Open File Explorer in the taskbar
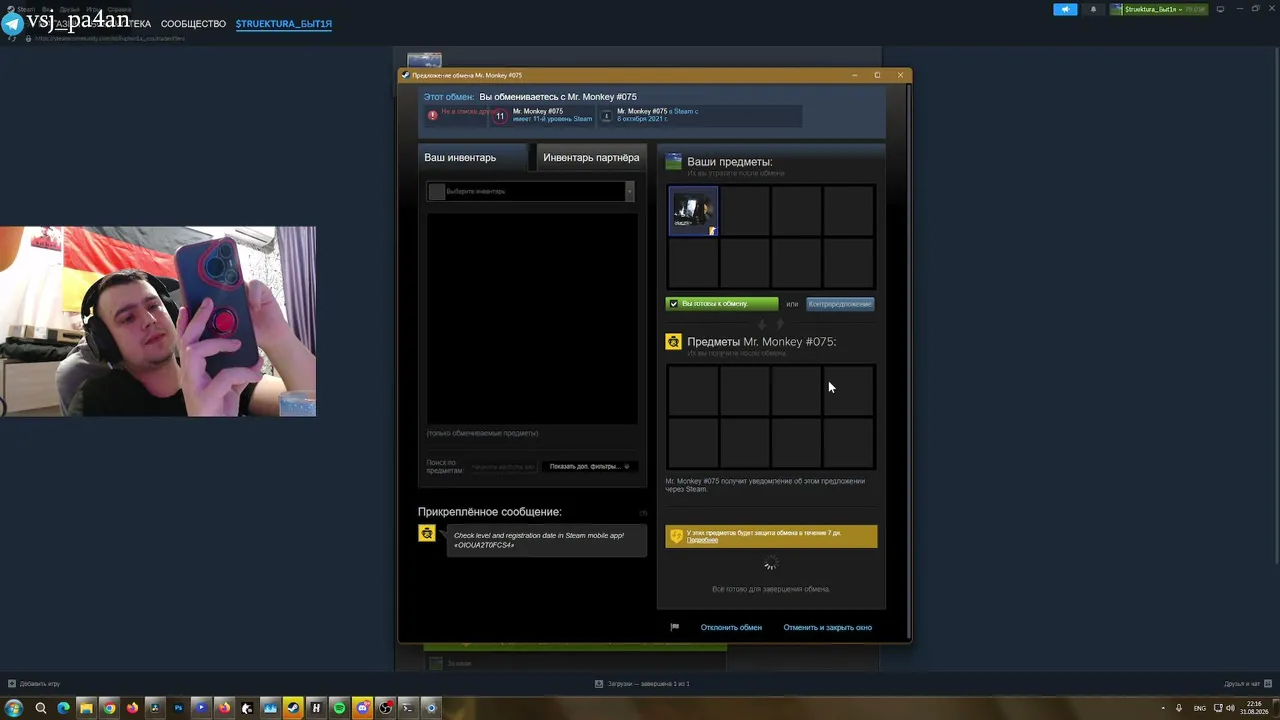 click(86, 708)
